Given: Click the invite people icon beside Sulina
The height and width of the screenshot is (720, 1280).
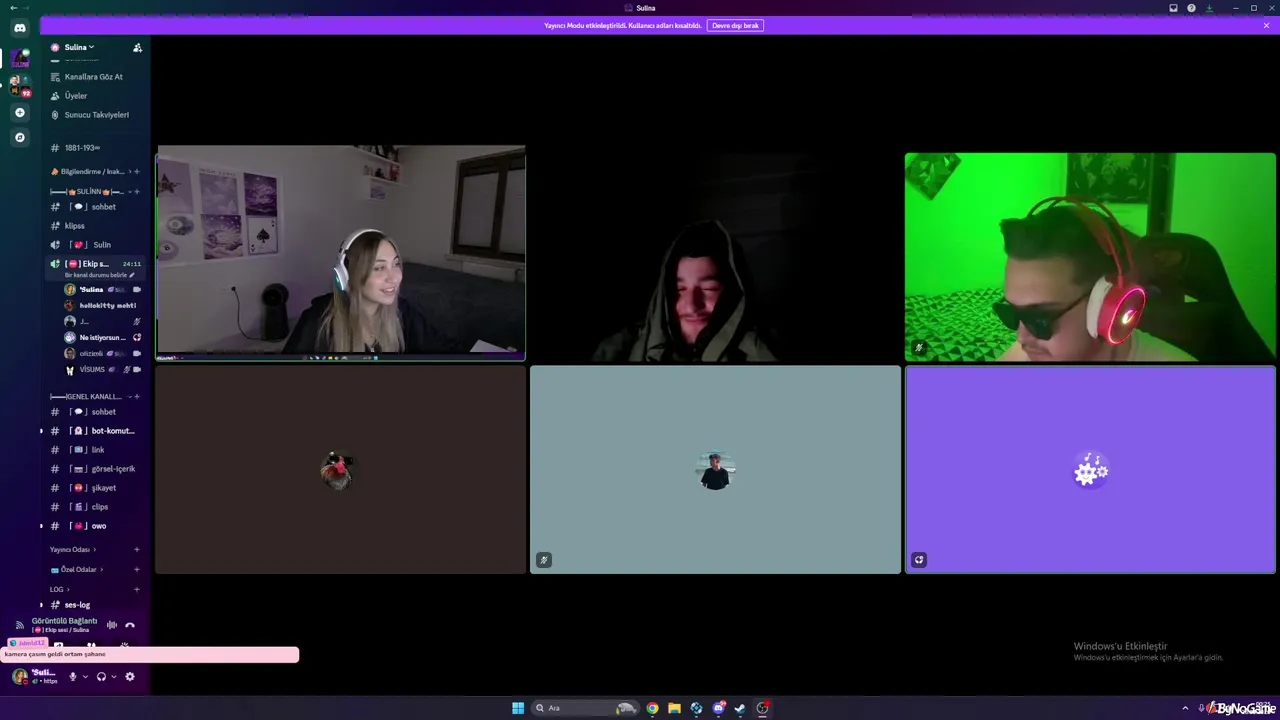Looking at the screenshot, I should click(x=137, y=47).
